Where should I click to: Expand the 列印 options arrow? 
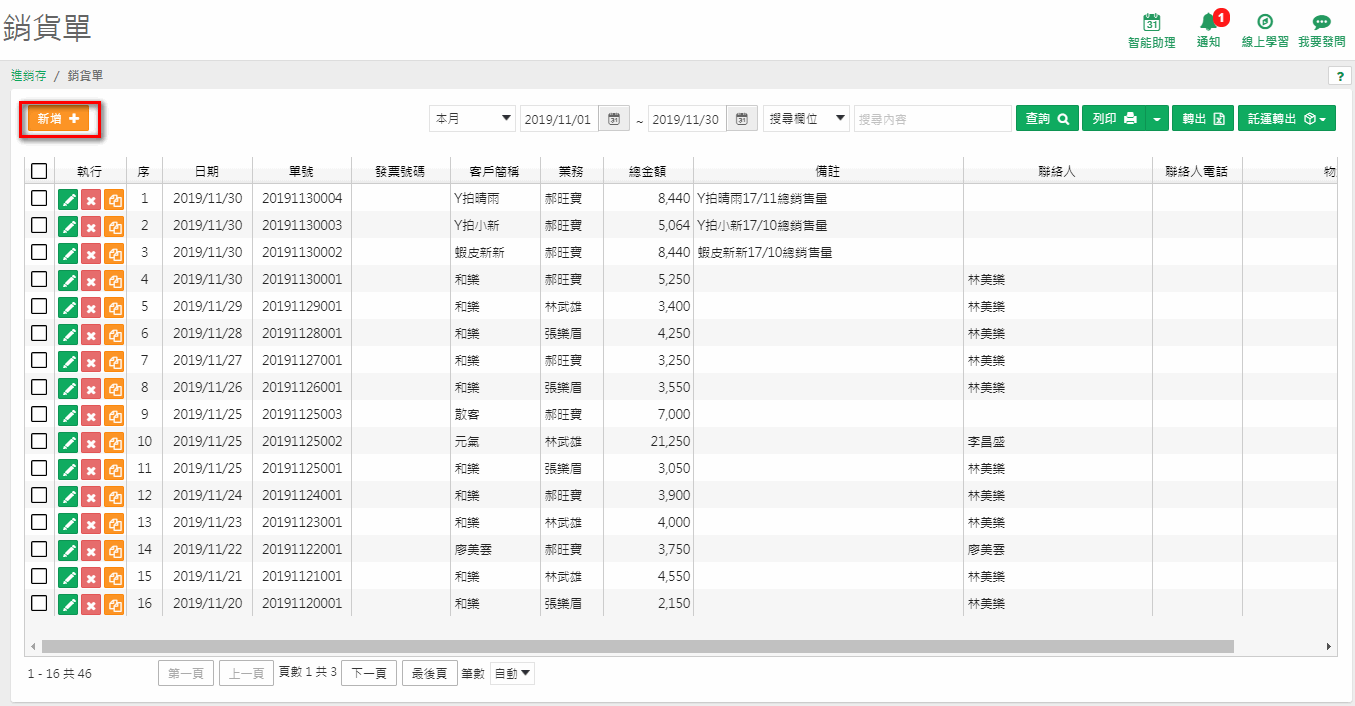[1157, 119]
